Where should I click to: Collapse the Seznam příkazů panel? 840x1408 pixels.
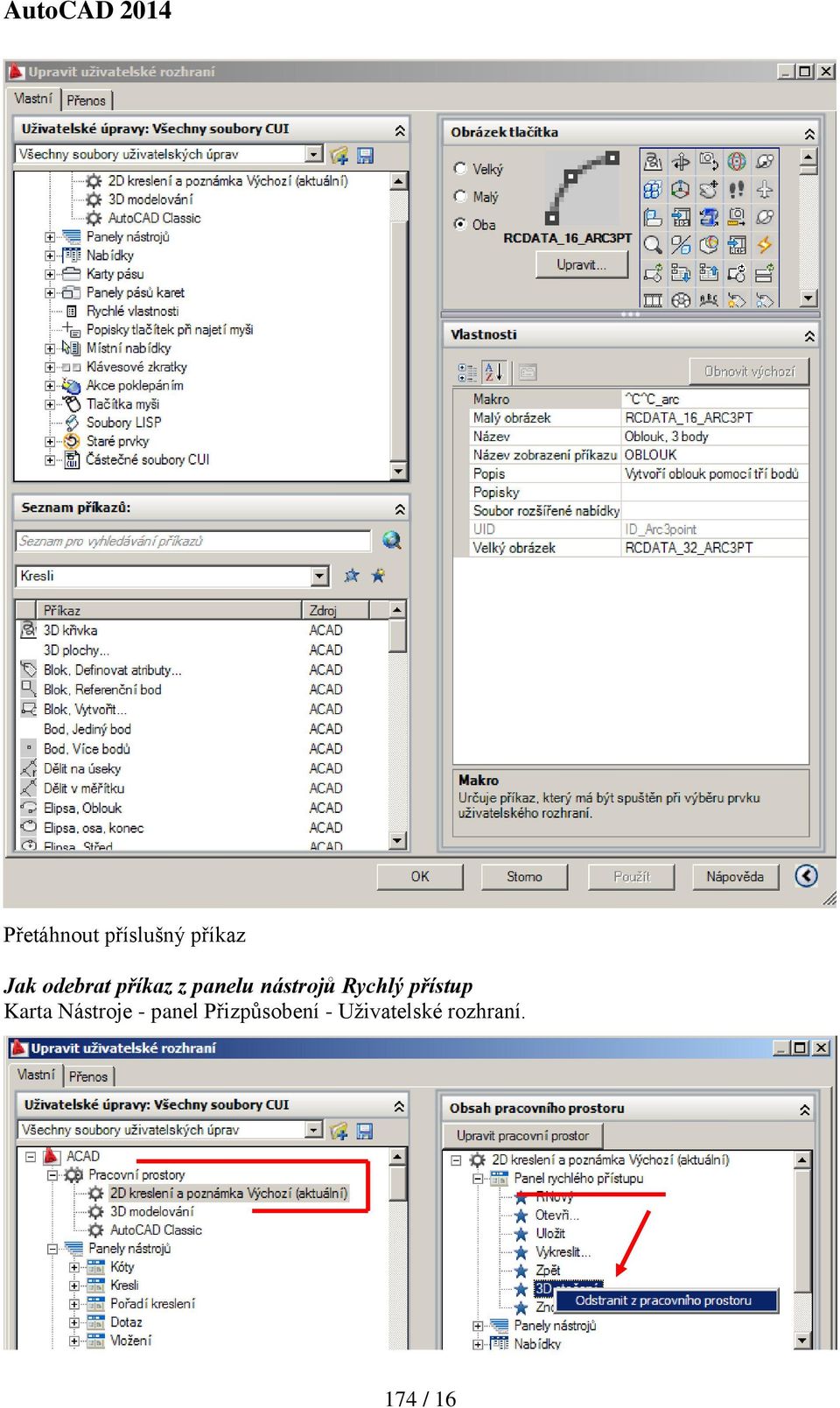pyautogui.click(x=400, y=508)
